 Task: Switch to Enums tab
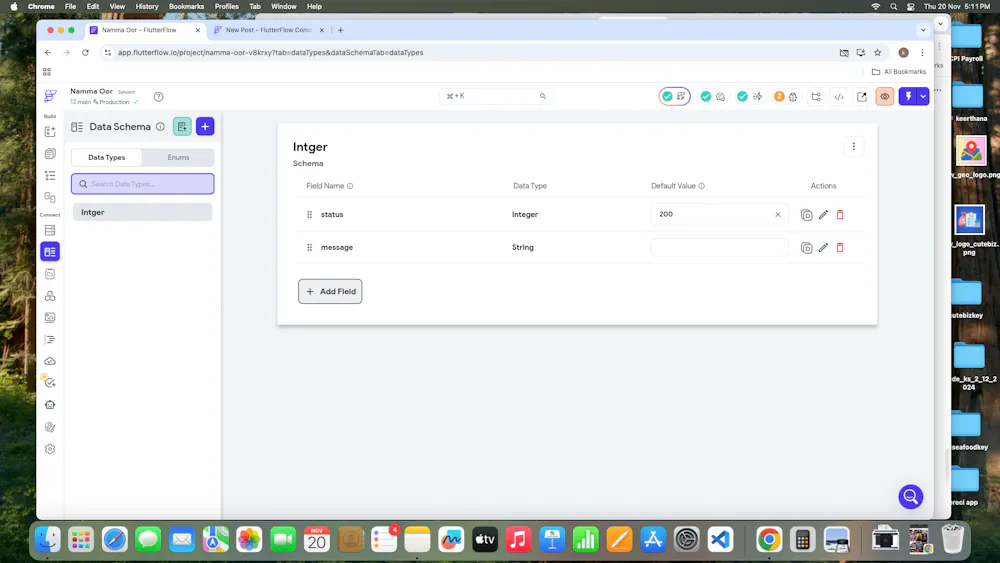point(178,157)
